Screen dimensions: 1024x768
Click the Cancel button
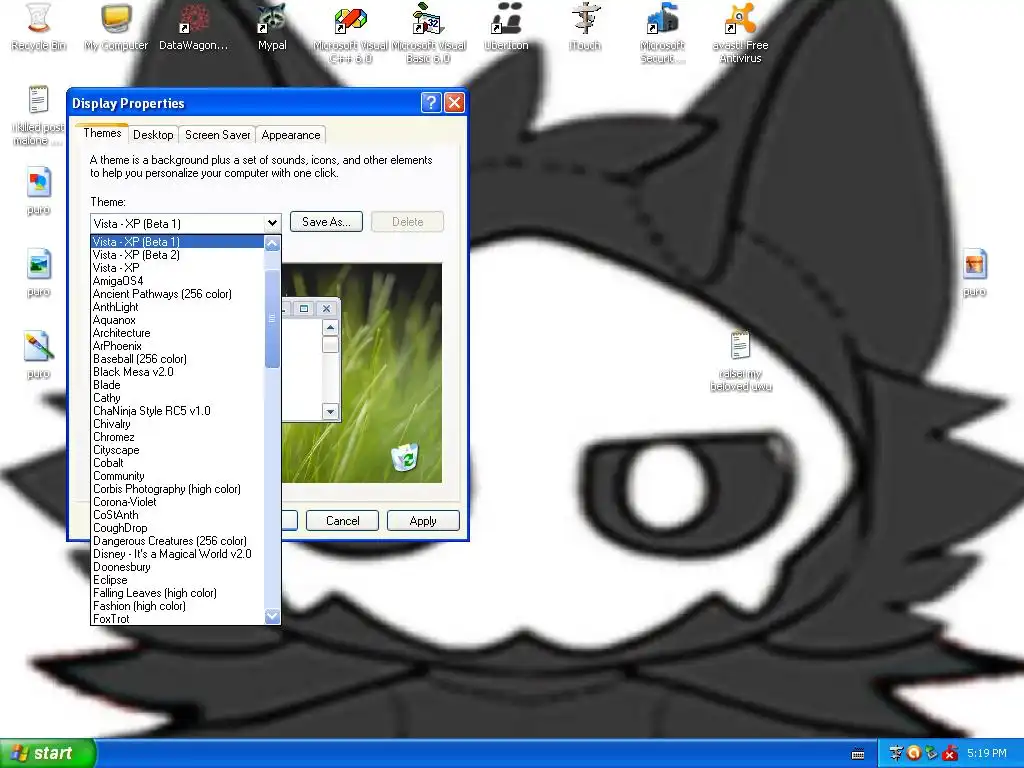(342, 520)
